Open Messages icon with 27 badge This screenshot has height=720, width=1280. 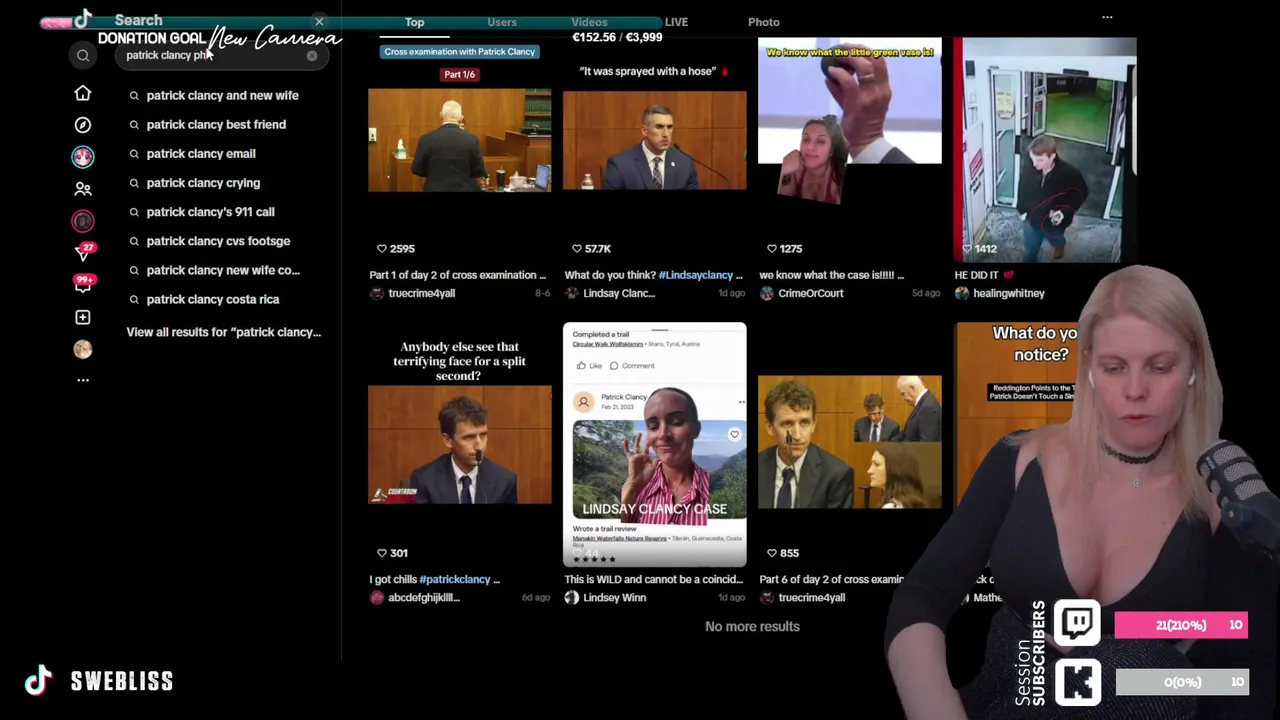point(83,252)
